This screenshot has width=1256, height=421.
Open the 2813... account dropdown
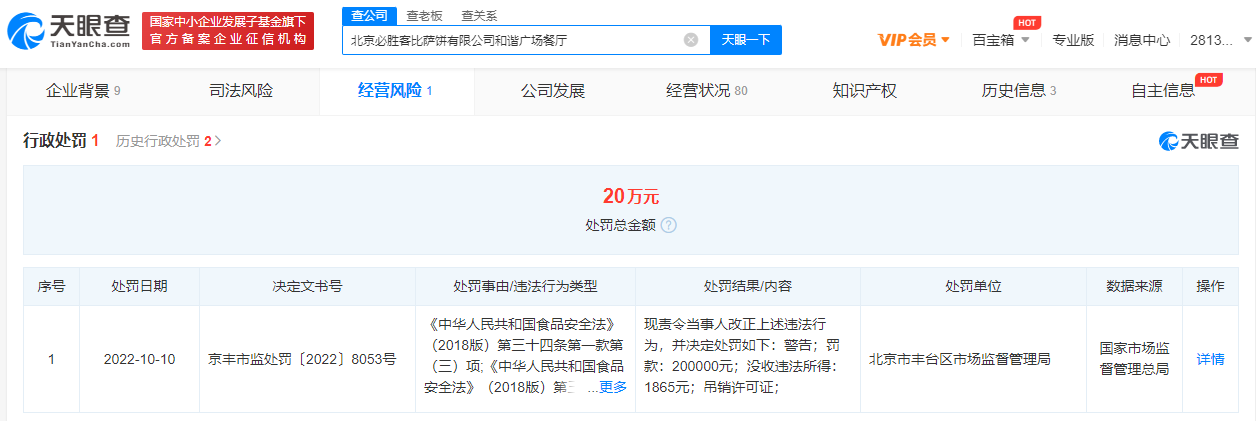point(1221,40)
